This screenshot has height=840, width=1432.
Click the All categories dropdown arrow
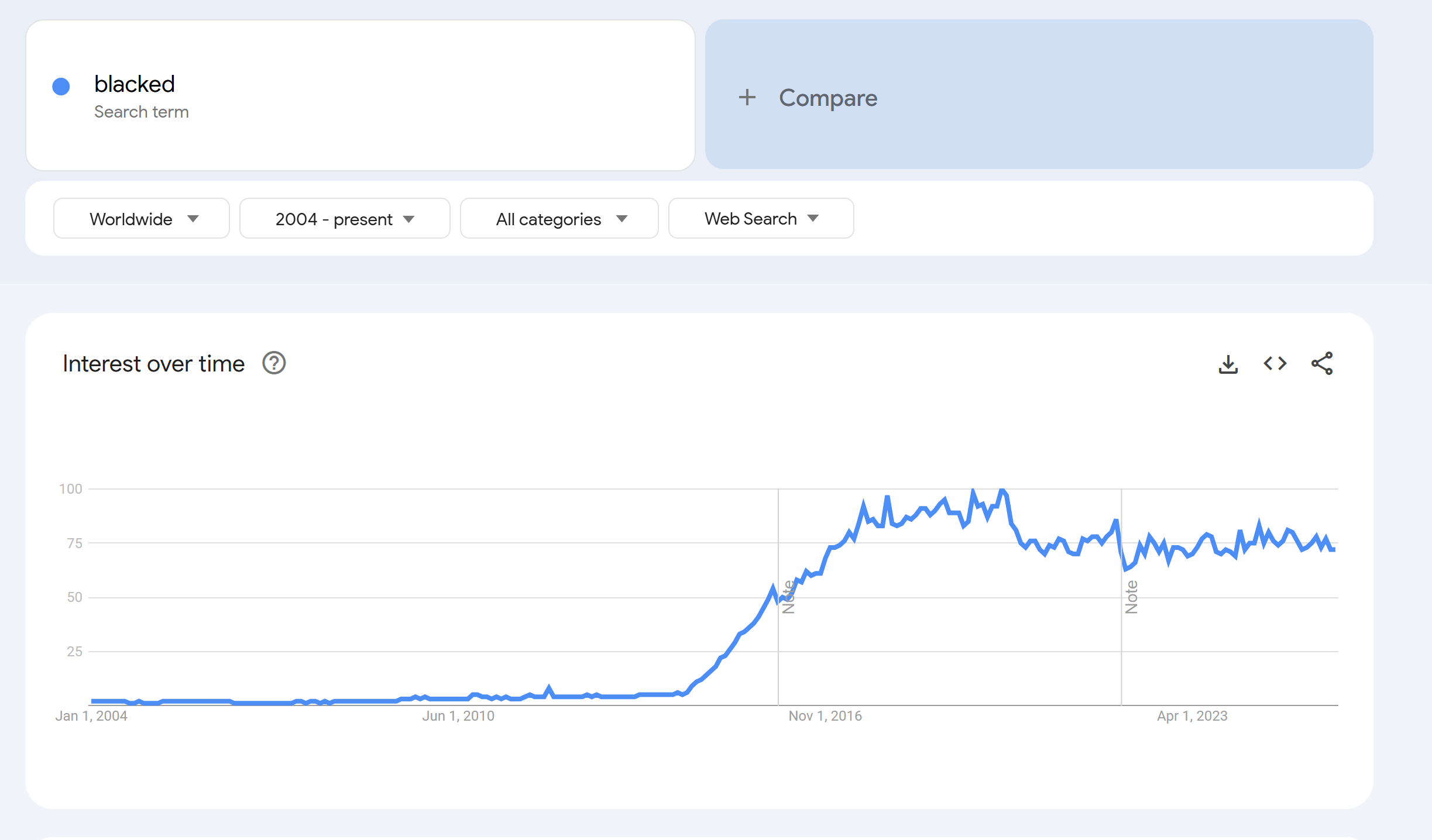coord(622,219)
